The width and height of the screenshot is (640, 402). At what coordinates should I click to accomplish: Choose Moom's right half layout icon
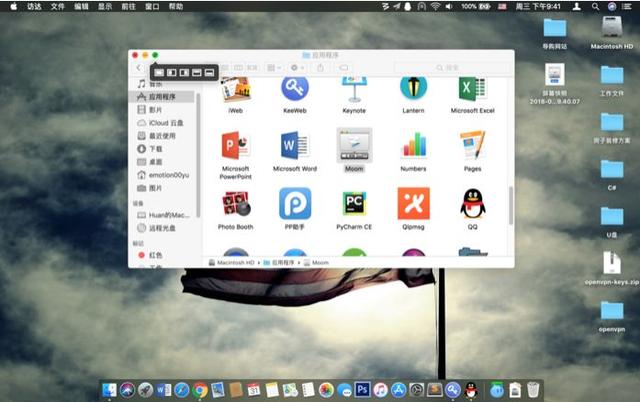click(x=184, y=73)
